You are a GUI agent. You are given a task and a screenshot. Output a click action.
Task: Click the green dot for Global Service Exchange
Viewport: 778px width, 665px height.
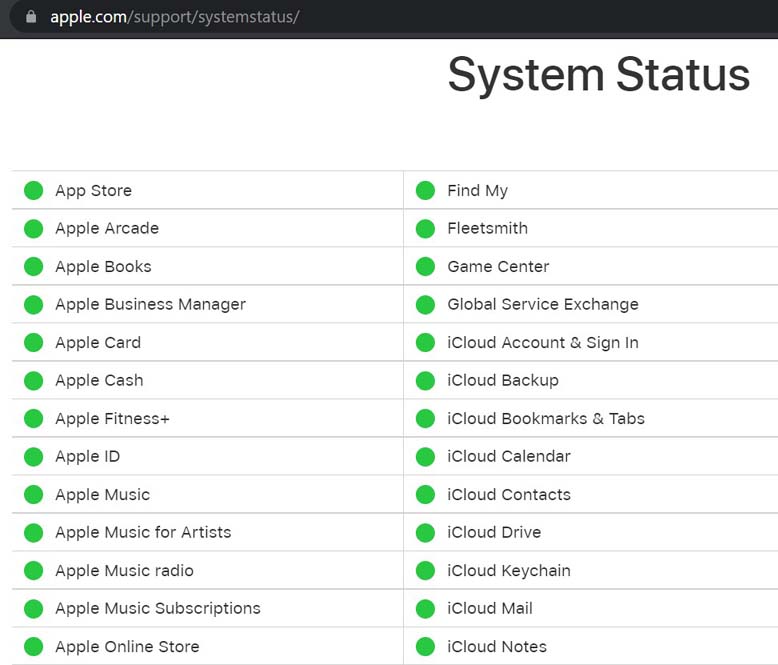pyautogui.click(x=425, y=305)
